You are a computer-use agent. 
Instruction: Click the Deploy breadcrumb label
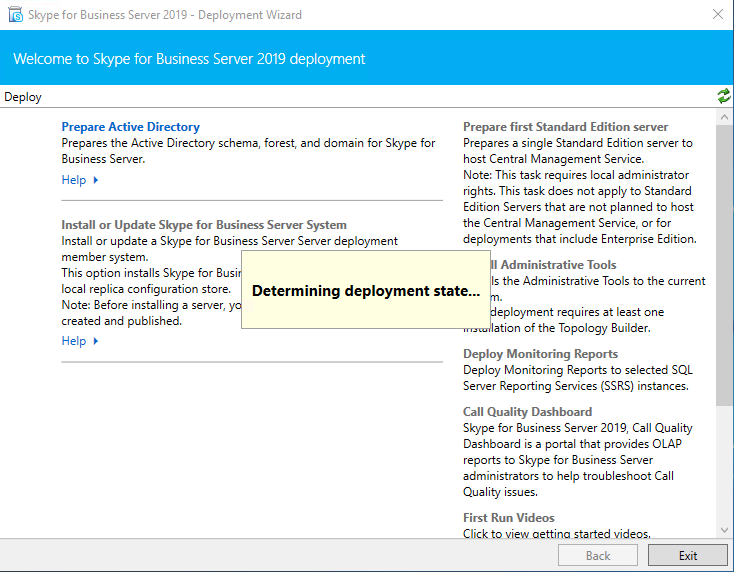click(23, 97)
